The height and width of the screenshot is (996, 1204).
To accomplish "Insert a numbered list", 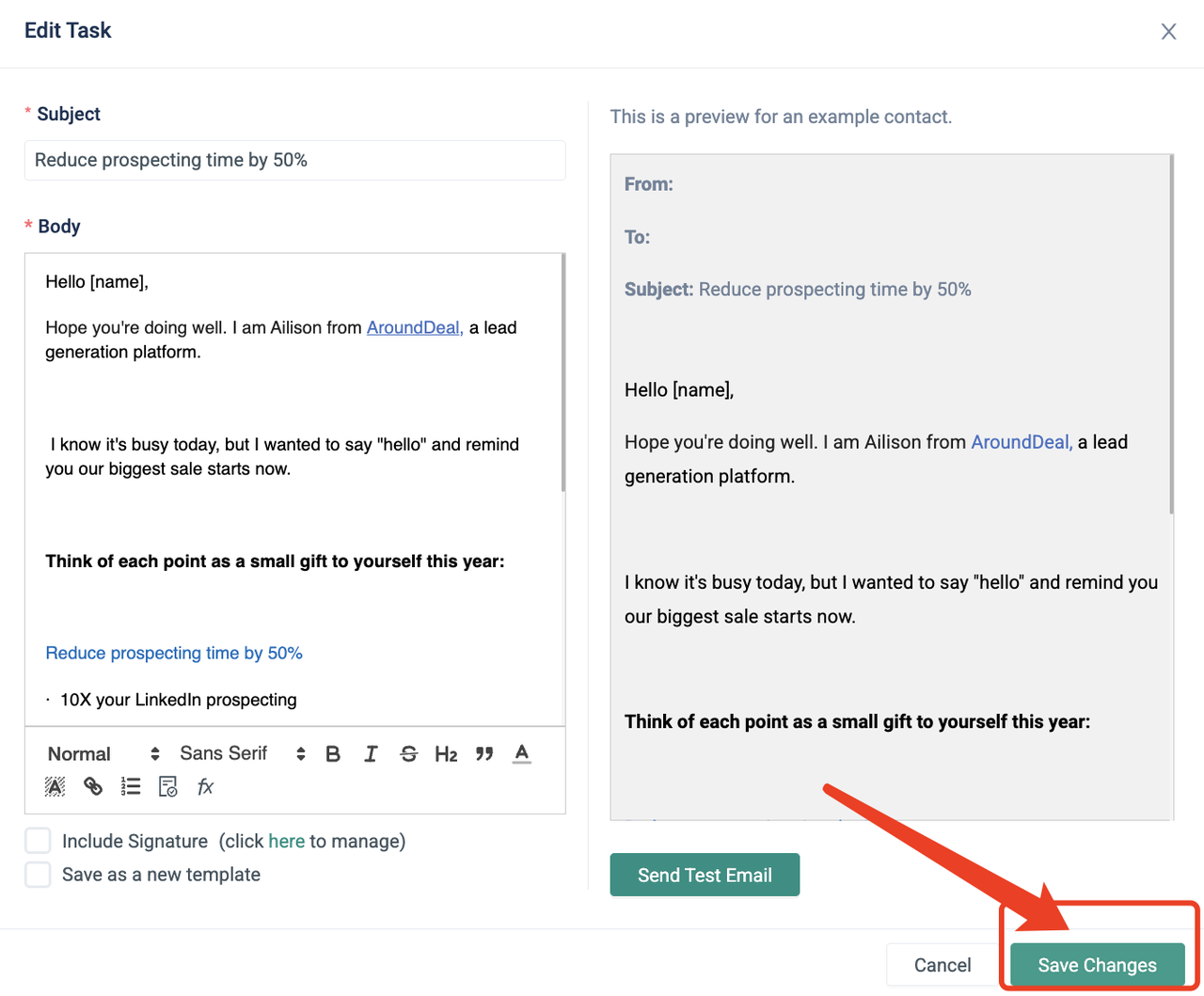I will click(131, 787).
